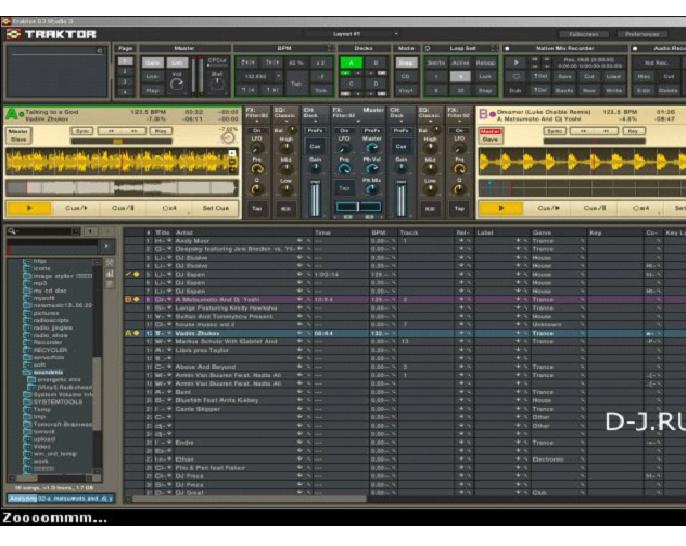Select Deck A in Decks panel
This screenshot has height=546, width=686.
(x=351, y=63)
